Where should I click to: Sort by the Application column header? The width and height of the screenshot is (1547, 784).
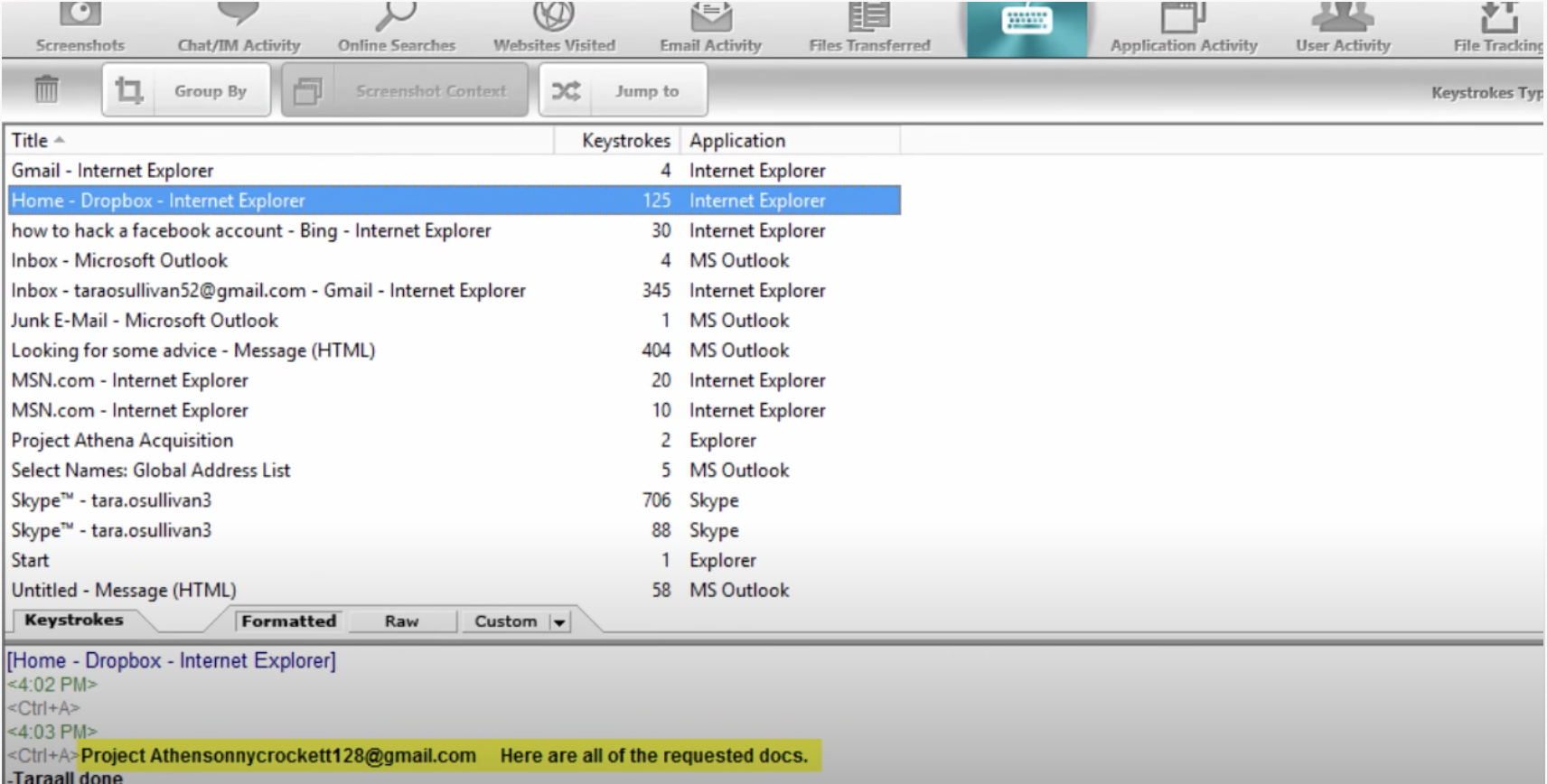[x=789, y=140]
